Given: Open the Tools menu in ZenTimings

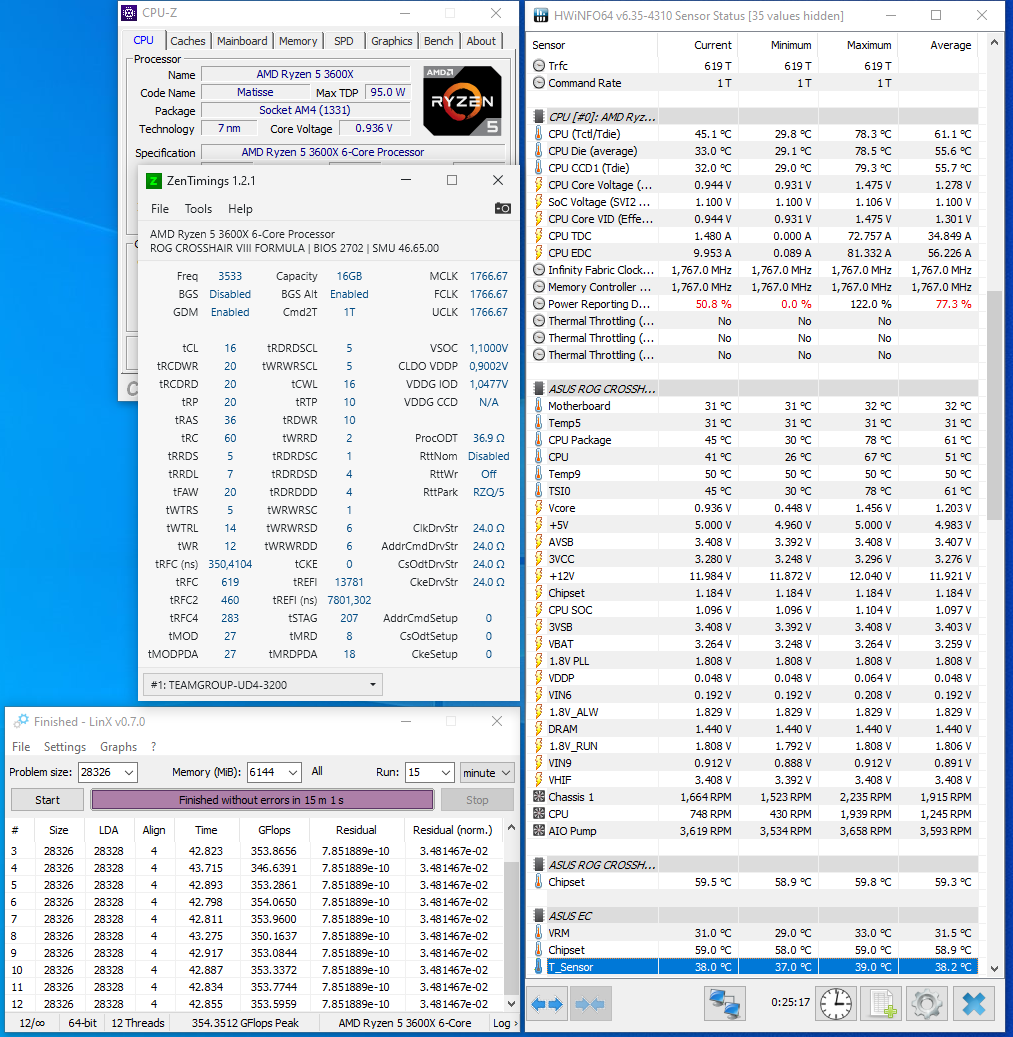Looking at the screenshot, I should click(198, 208).
